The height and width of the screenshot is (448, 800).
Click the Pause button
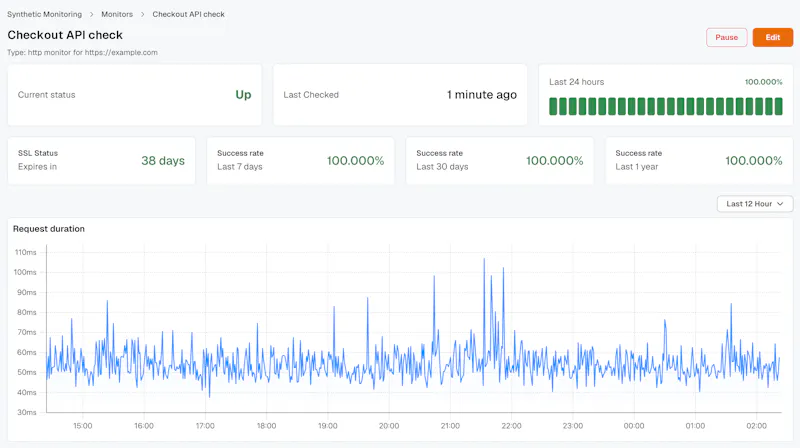tap(727, 37)
